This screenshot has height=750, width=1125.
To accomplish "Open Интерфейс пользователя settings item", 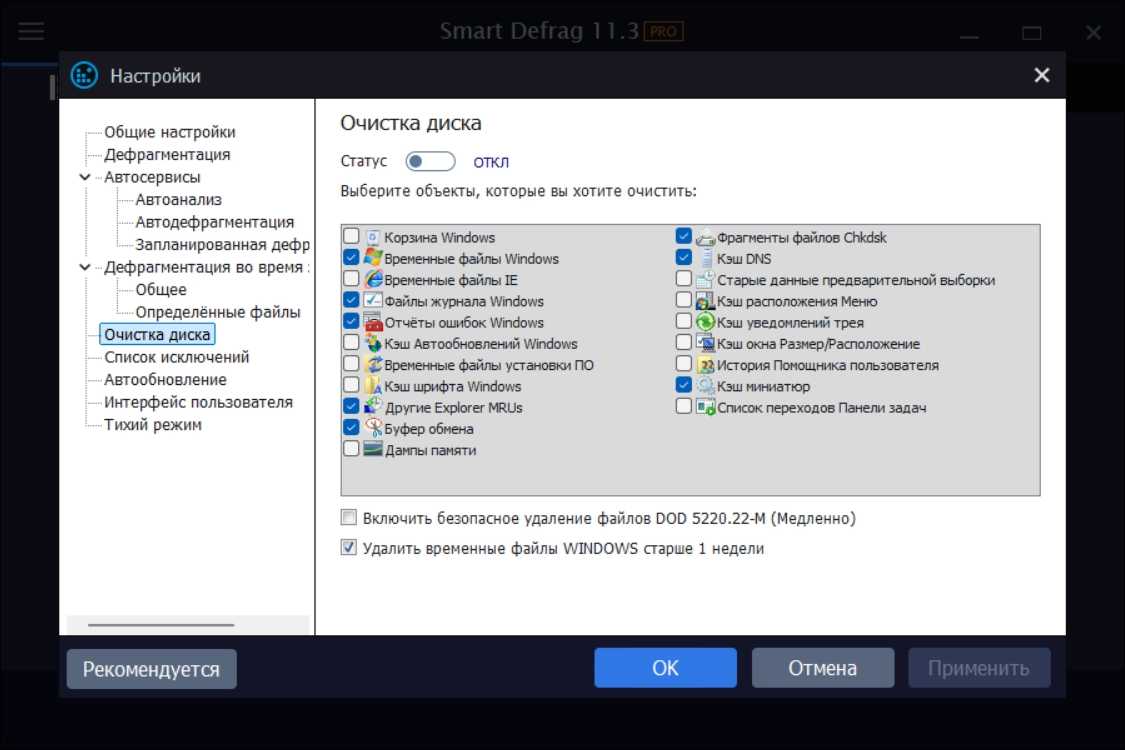I will pyautogui.click(x=198, y=402).
